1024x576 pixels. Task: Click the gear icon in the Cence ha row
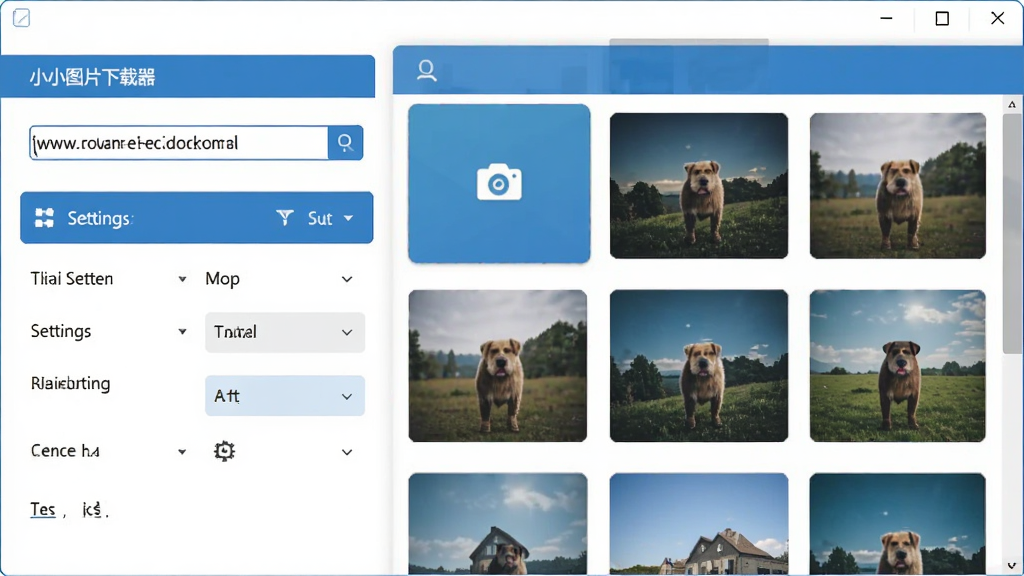point(224,451)
